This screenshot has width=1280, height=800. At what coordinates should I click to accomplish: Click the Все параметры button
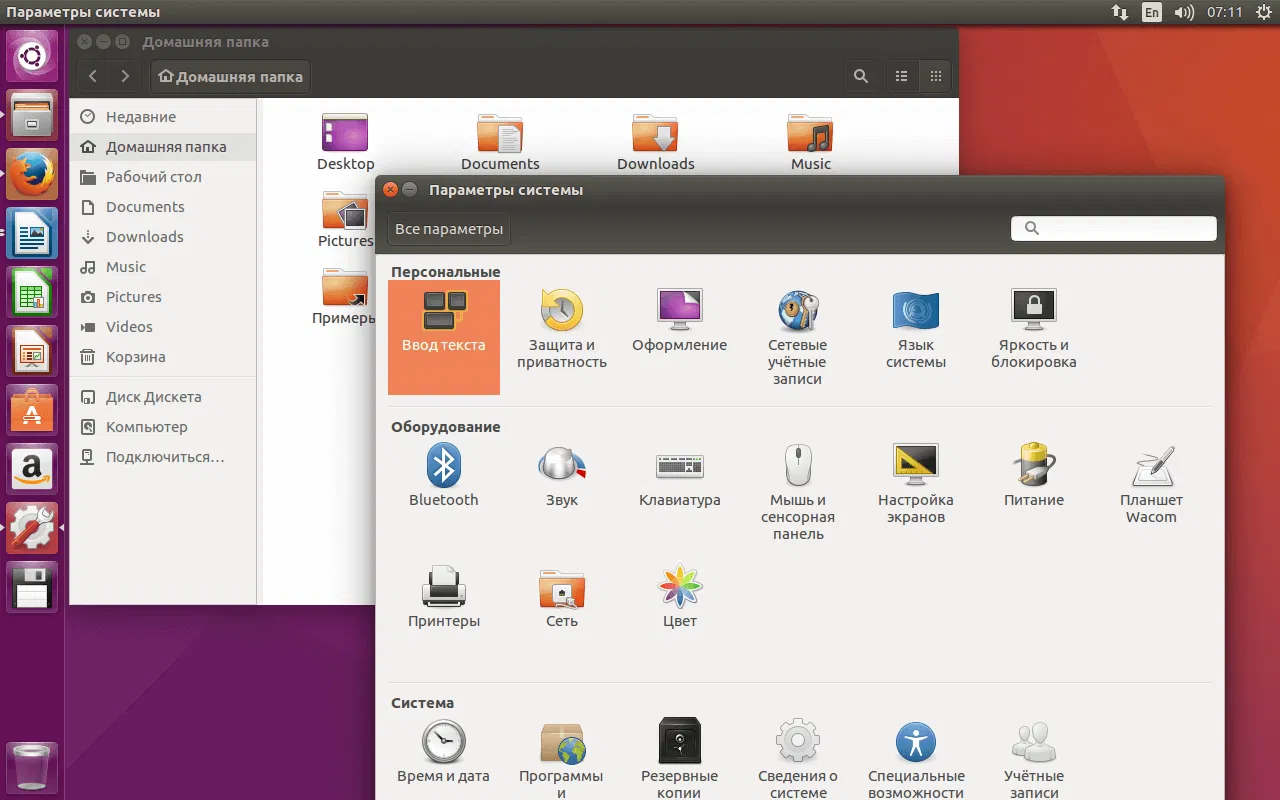pos(447,228)
